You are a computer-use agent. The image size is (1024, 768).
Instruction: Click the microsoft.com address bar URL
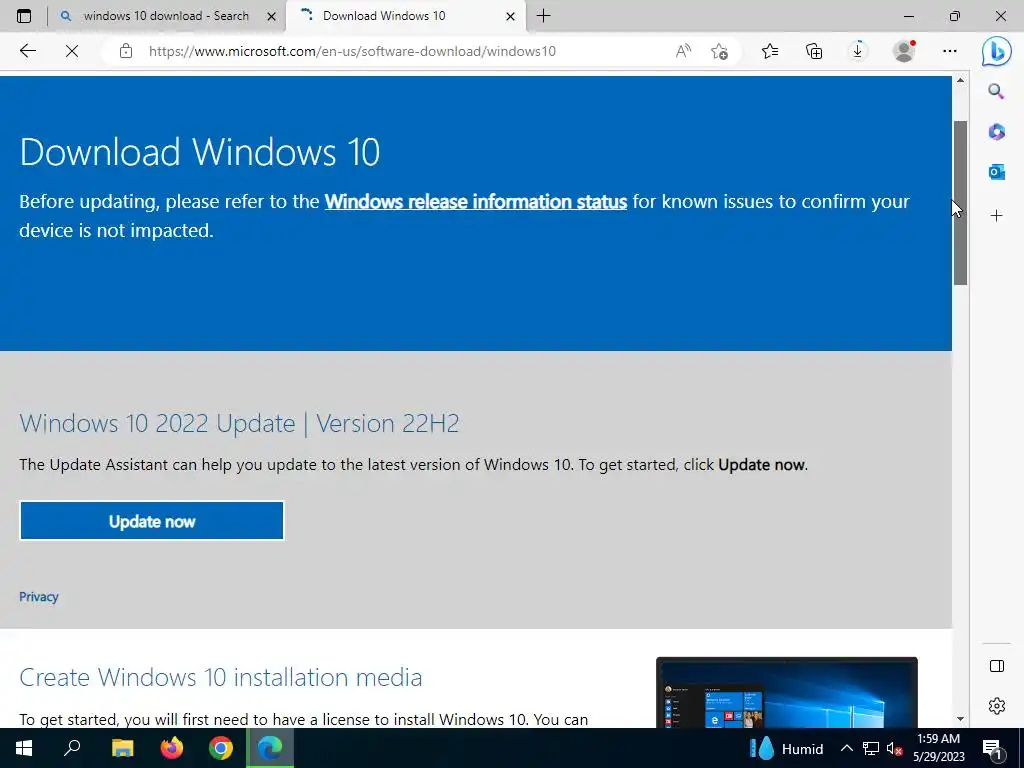tap(352, 51)
